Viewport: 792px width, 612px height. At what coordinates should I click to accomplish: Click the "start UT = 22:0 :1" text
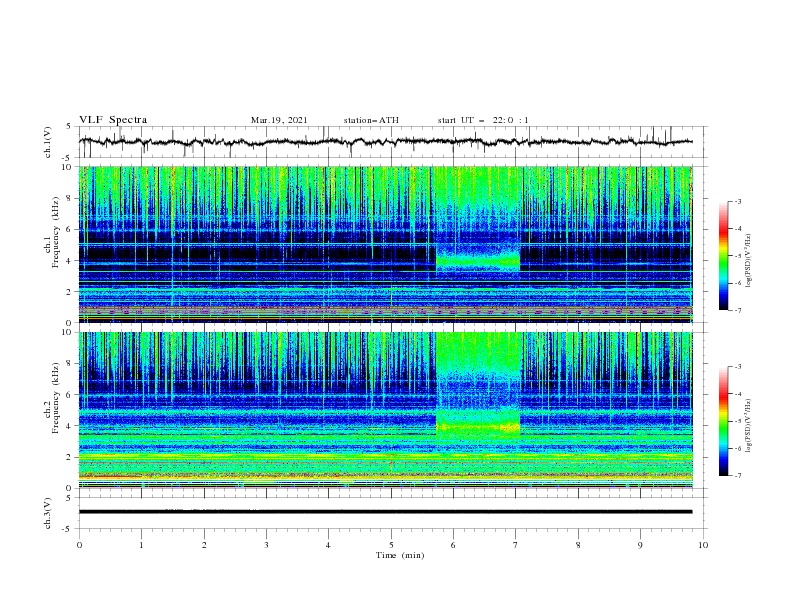pyautogui.click(x=483, y=120)
